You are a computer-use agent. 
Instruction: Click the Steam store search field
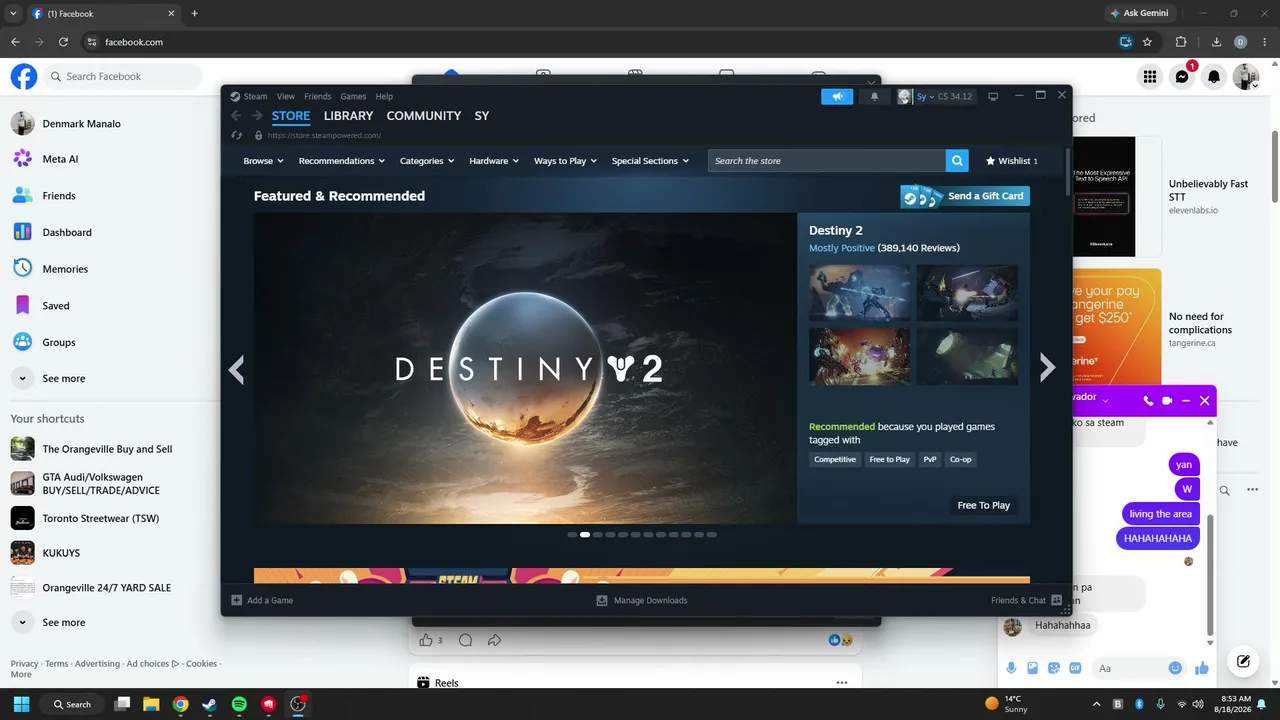(x=827, y=161)
